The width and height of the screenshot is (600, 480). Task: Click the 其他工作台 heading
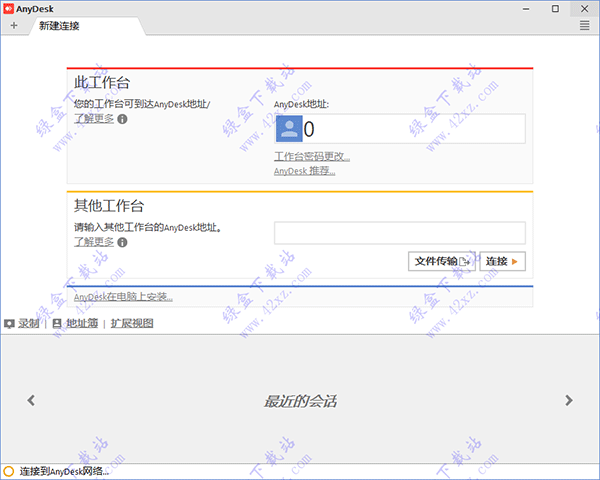tap(109, 206)
